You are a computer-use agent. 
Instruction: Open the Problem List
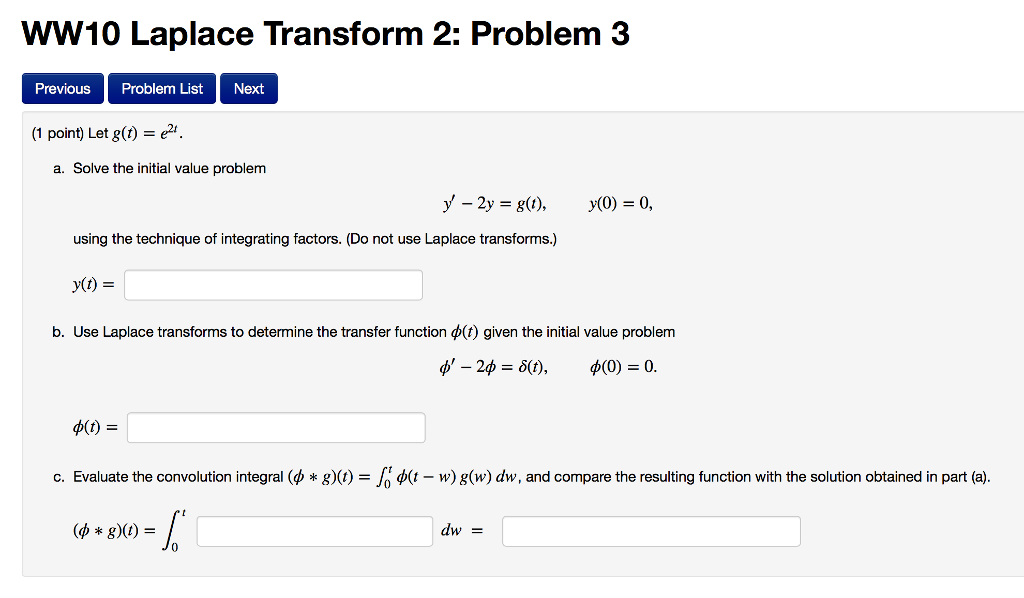click(x=161, y=88)
